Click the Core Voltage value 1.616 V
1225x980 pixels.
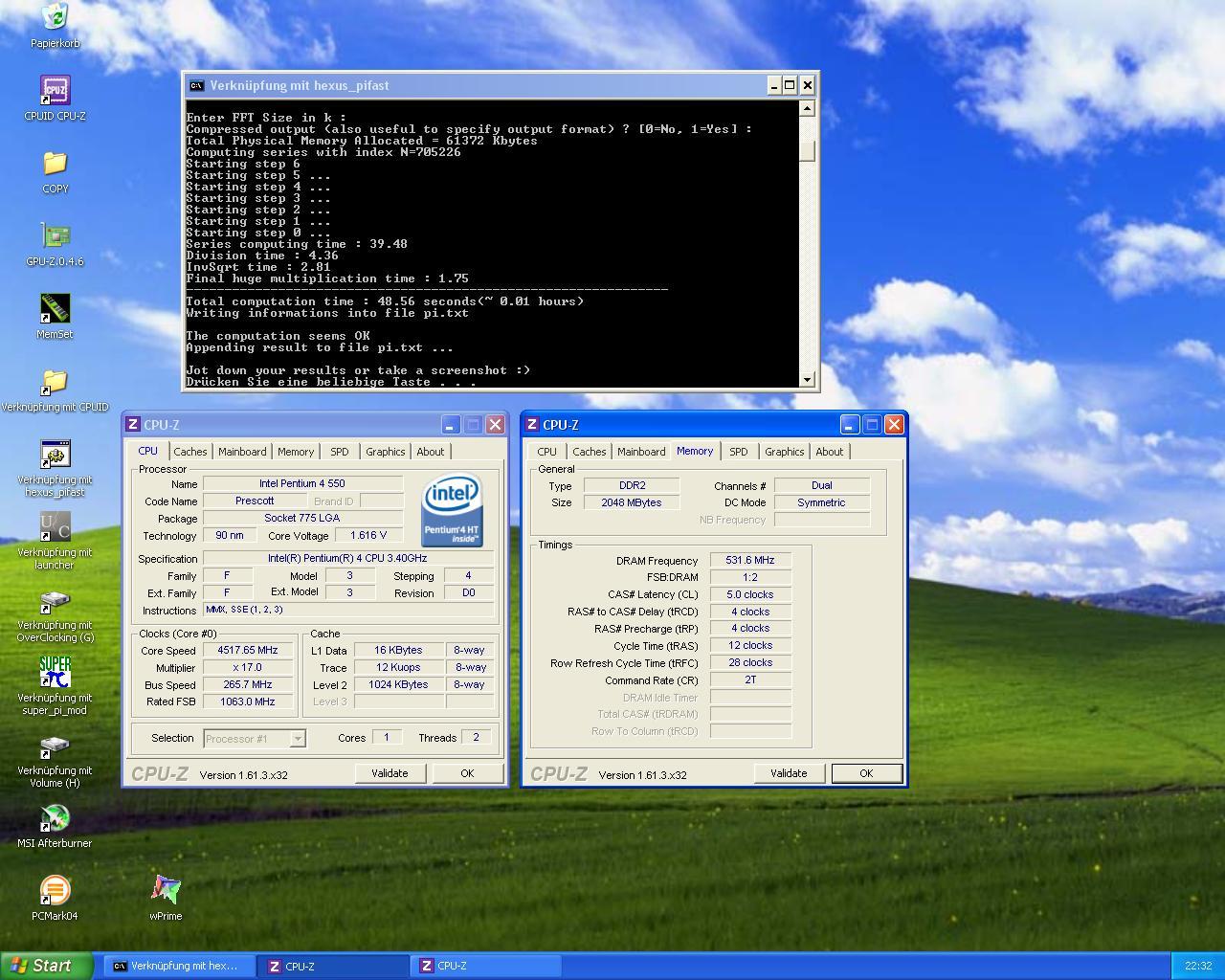tap(368, 535)
